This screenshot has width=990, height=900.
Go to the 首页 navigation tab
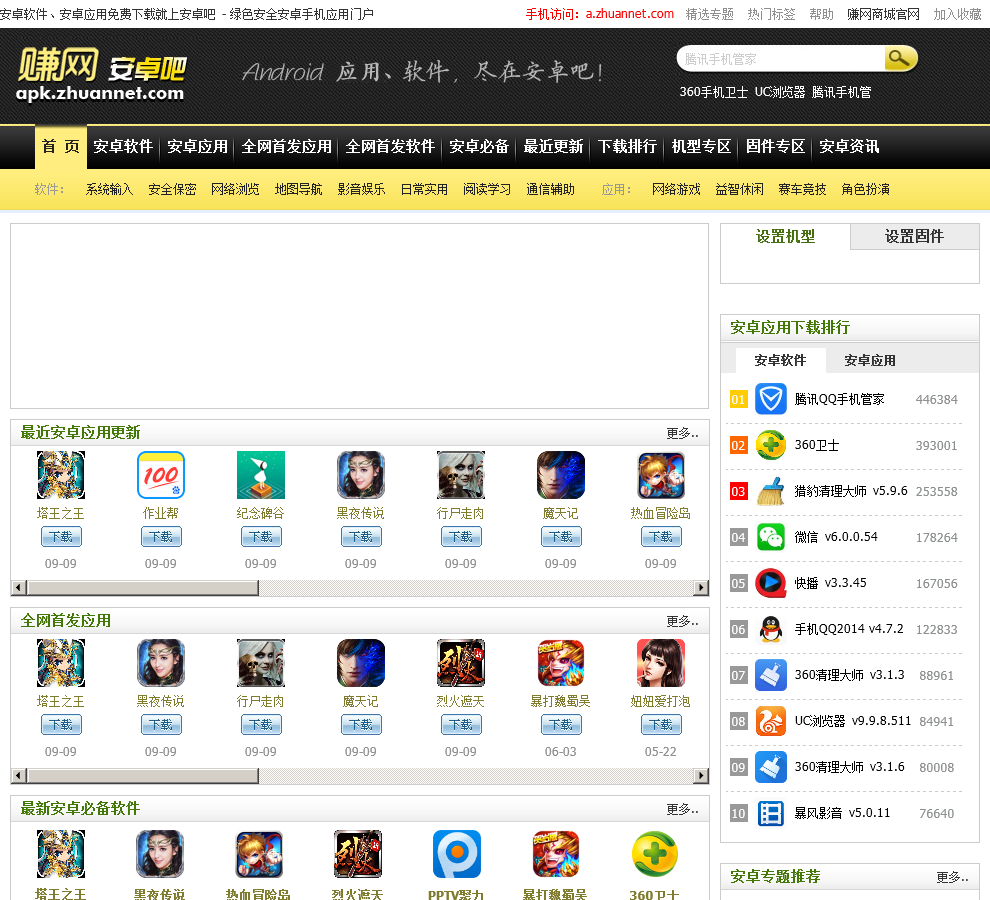[x=61, y=147]
